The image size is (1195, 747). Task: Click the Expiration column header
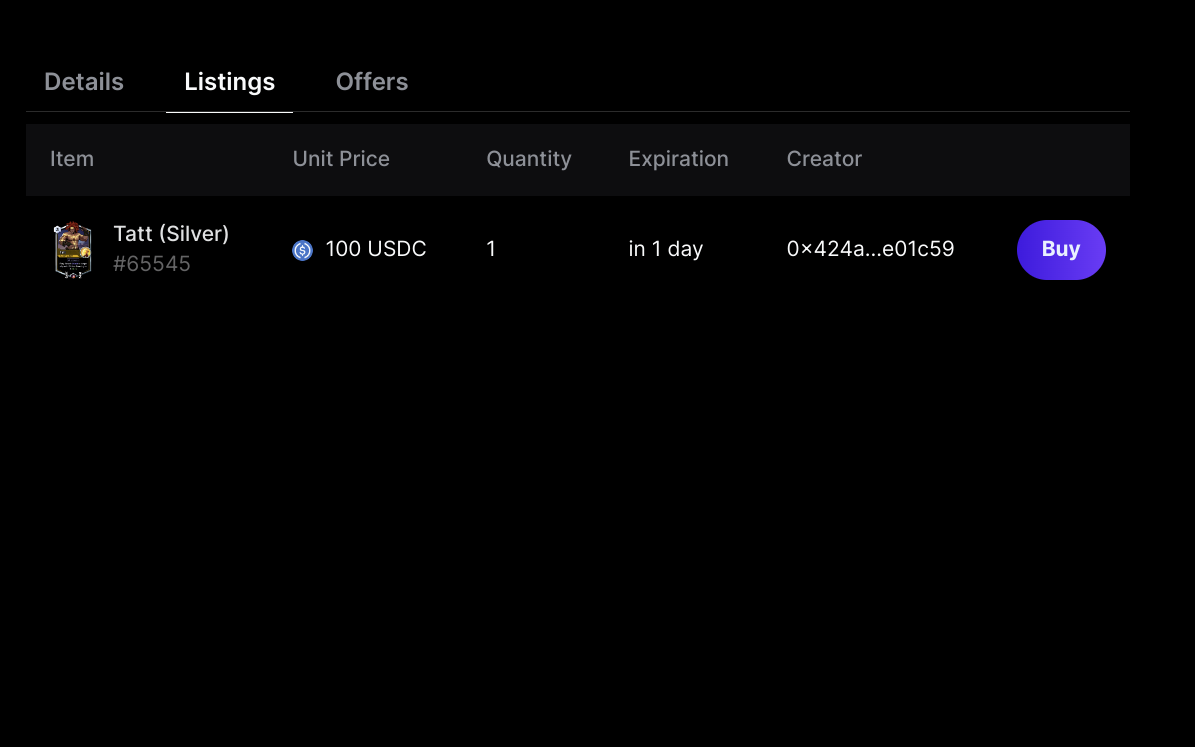[678, 159]
